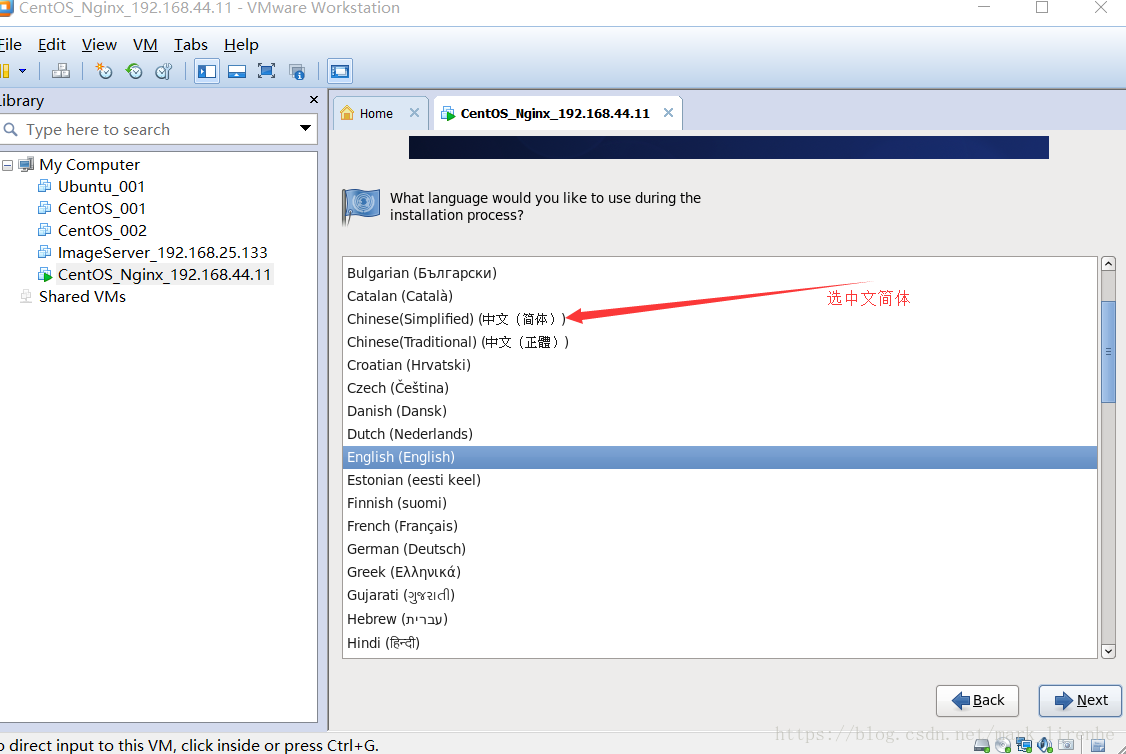This screenshot has height=754, width=1126.
Task: Choose Croatian (Hrvatski) language
Action: pos(720,365)
